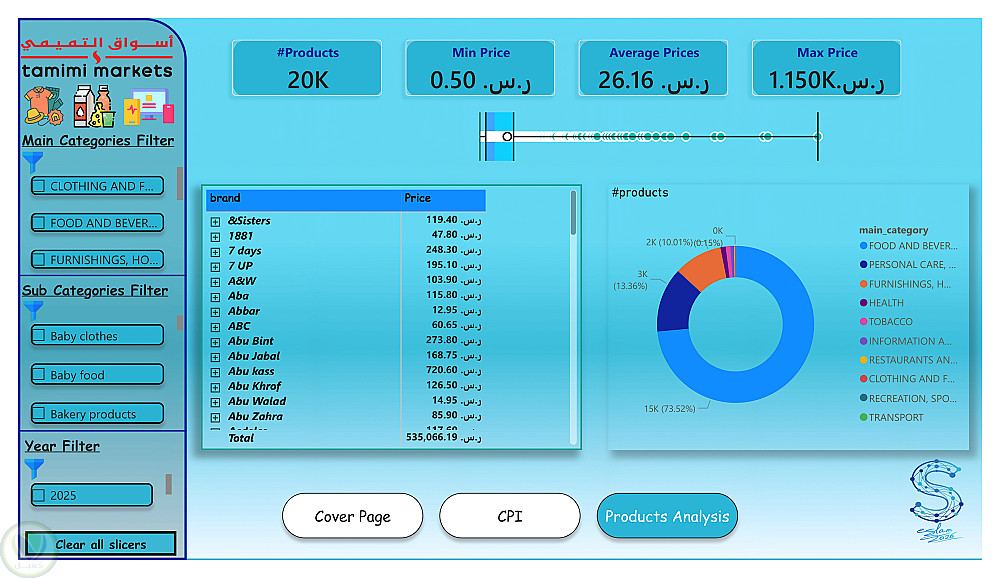
Task: Open the Products Analysis page
Action: 667,515
